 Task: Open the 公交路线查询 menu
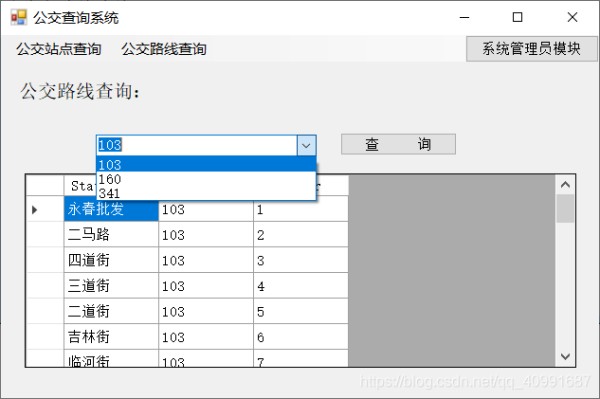164,49
